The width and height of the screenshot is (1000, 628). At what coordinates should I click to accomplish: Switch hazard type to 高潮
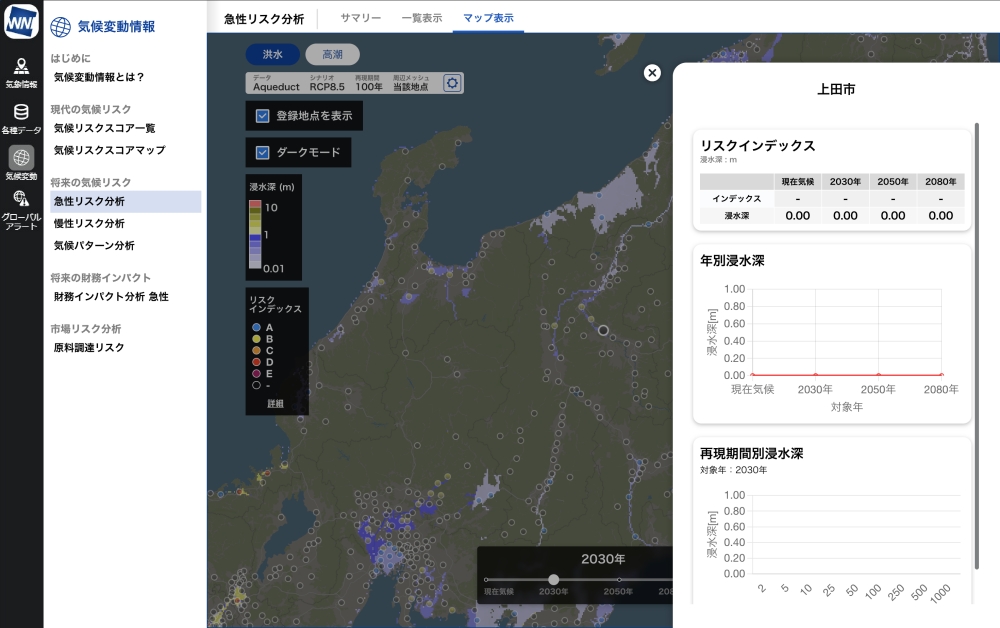332,54
